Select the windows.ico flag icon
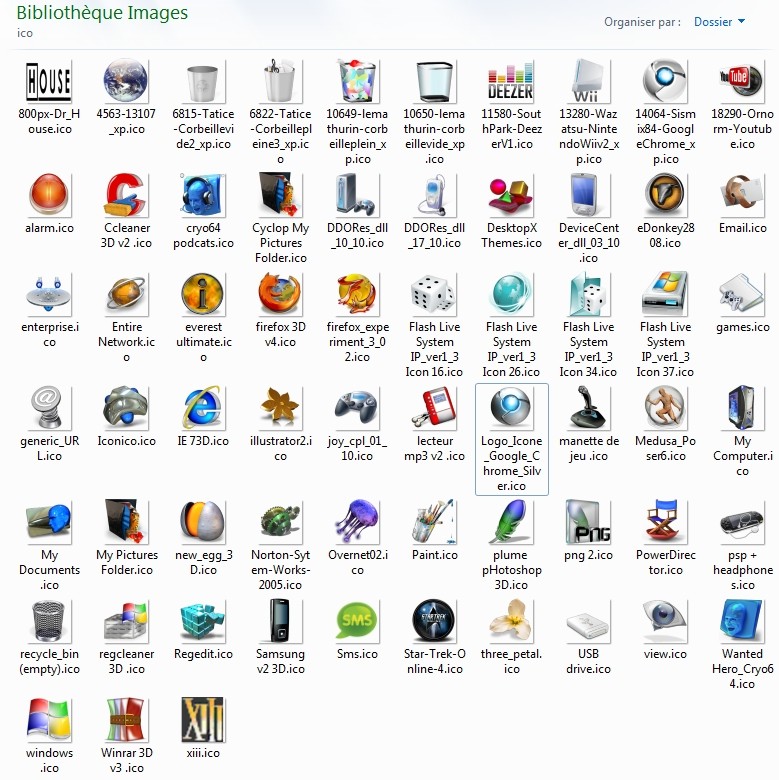779x780 pixels. coord(49,720)
